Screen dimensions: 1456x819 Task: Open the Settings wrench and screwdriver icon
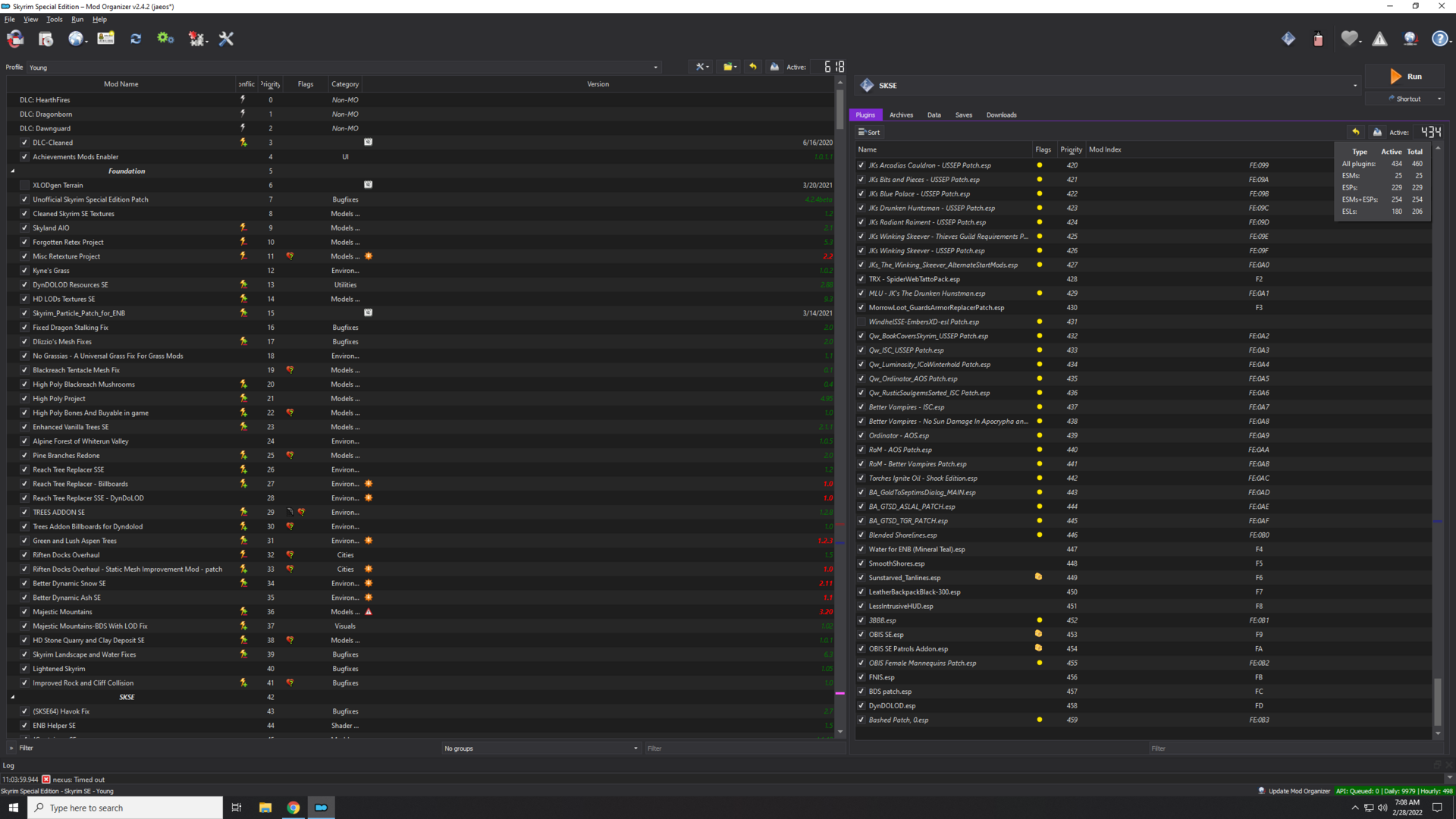pos(226,39)
